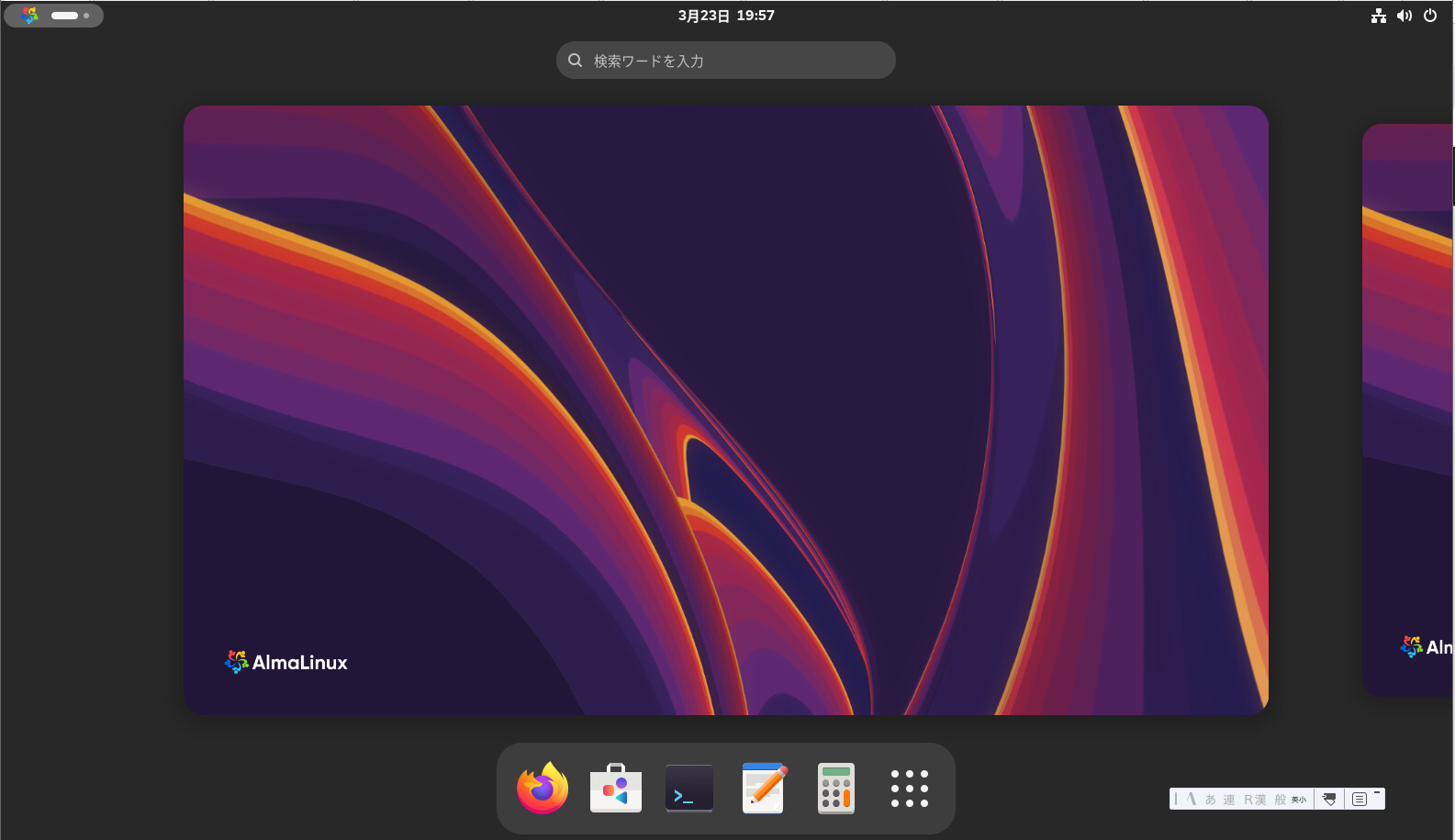The height and width of the screenshot is (840, 1455).
Task: Toggle the 連 conversion mode in IME toolbar
Action: coord(1228,800)
